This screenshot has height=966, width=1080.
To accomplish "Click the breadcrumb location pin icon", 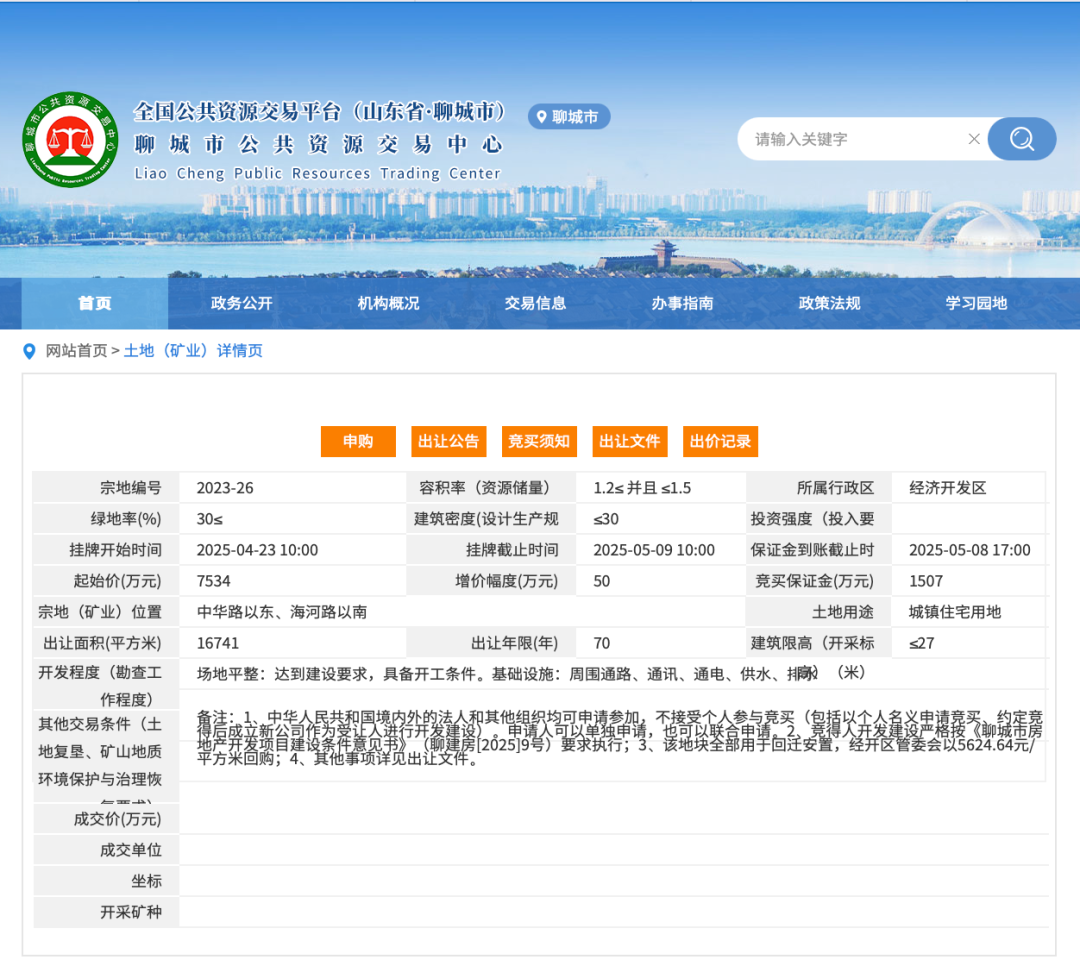I will tap(28, 352).
